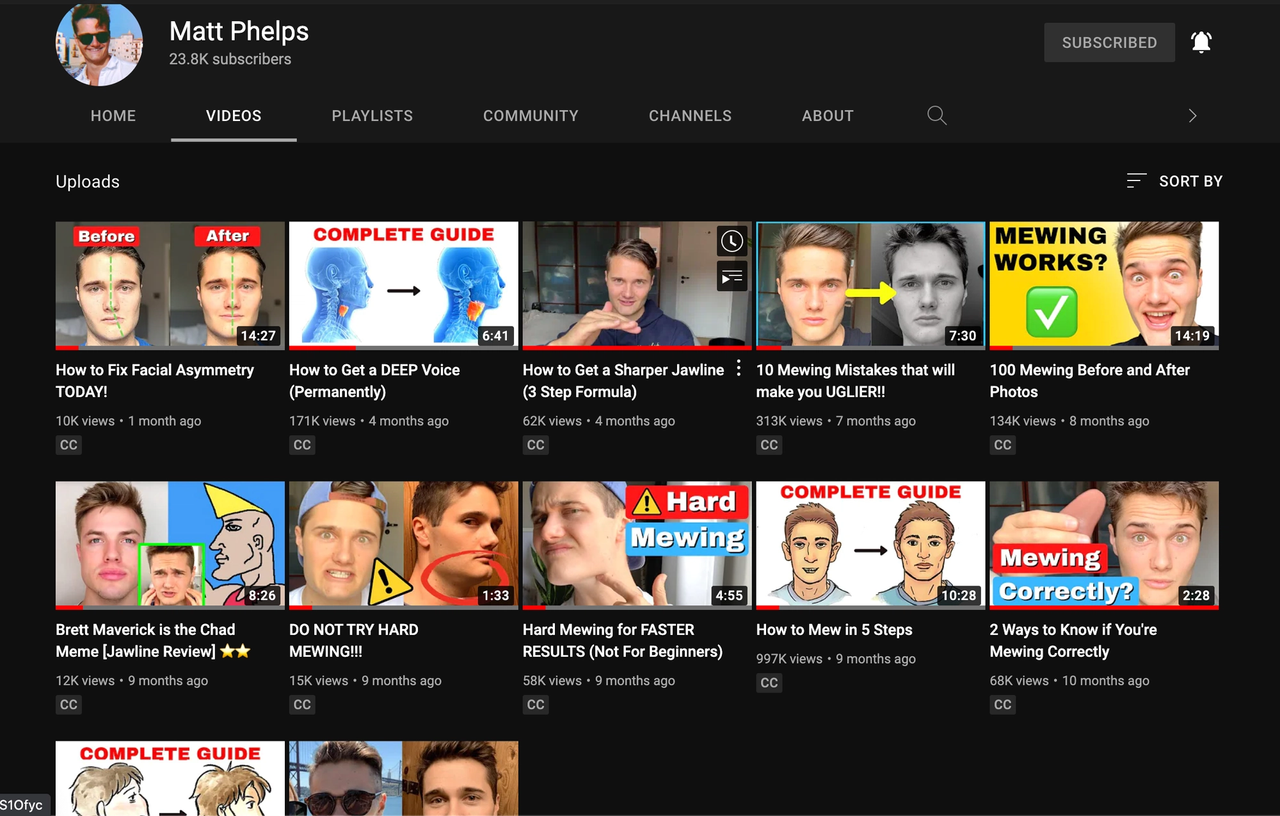Screen dimensions: 1280x816
Task: Click CC badge under Hard Mewing for FASTER RESULTS
Action: pos(536,704)
